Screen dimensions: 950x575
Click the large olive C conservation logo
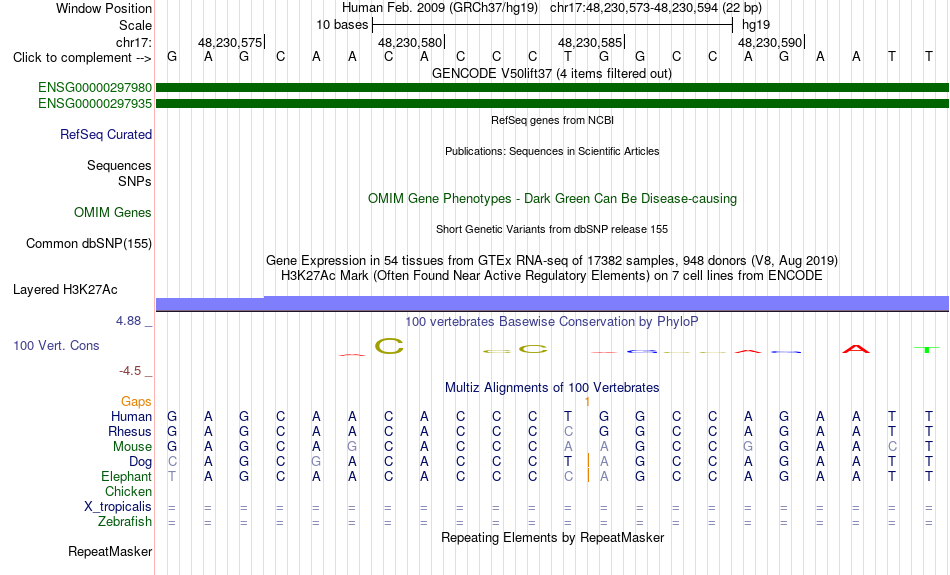coord(389,346)
